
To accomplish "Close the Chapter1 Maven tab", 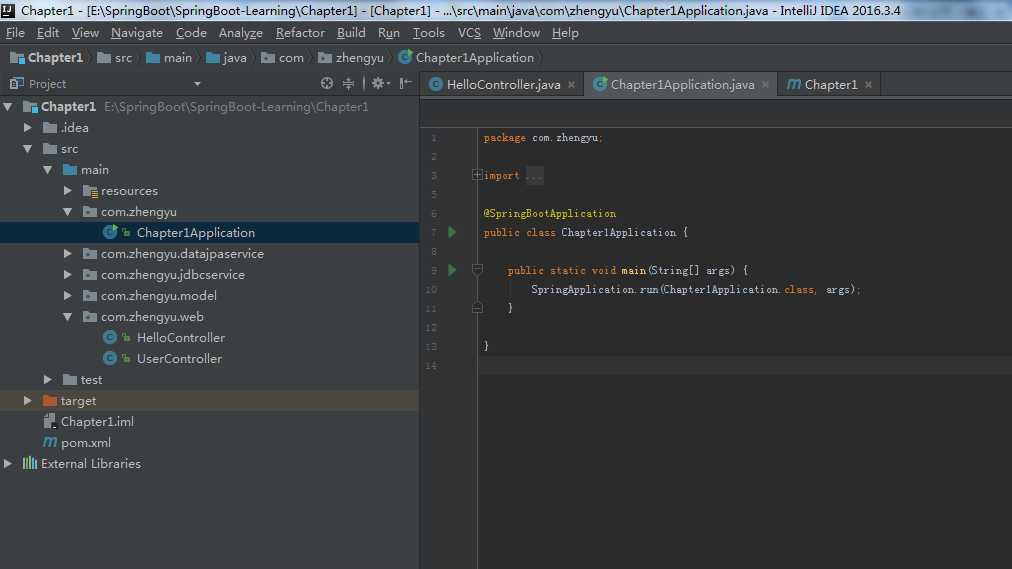I will (869, 85).
